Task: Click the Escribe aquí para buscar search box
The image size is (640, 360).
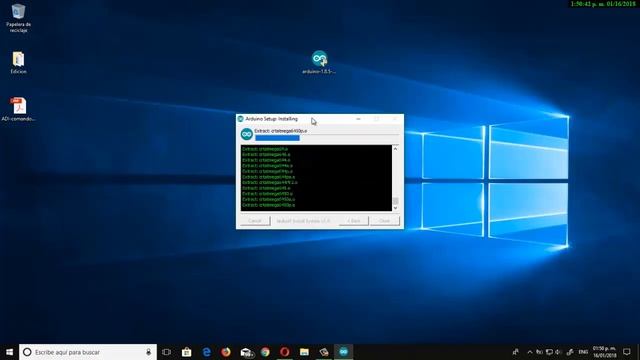Action: pyautogui.click(x=88, y=352)
